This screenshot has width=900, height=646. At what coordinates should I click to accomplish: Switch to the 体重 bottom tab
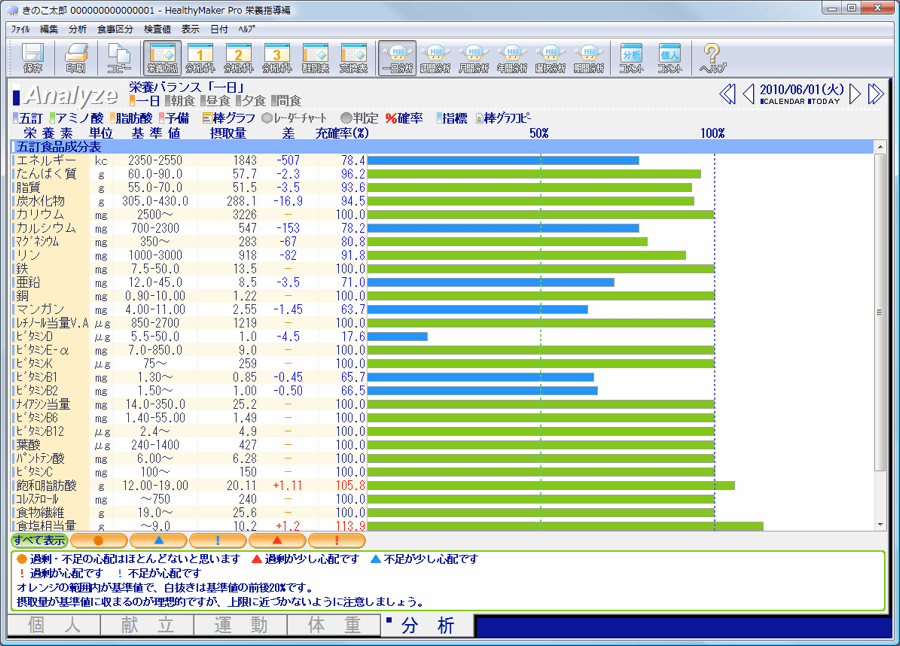tap(333, 625)
